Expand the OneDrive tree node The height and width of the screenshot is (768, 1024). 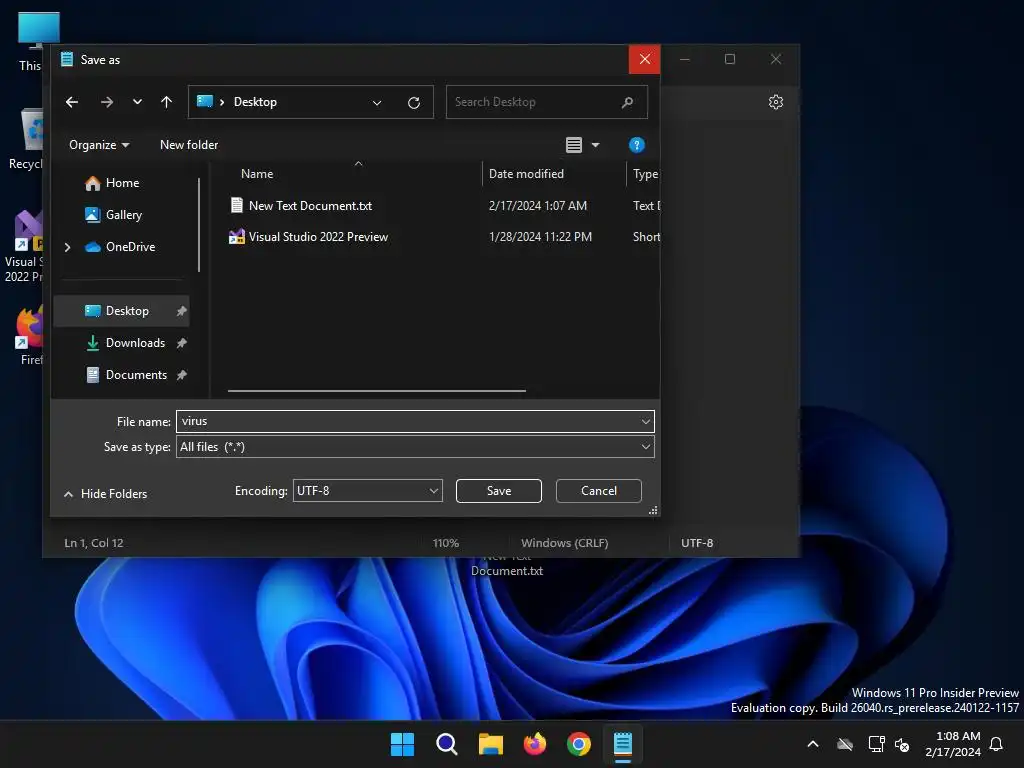67,247
